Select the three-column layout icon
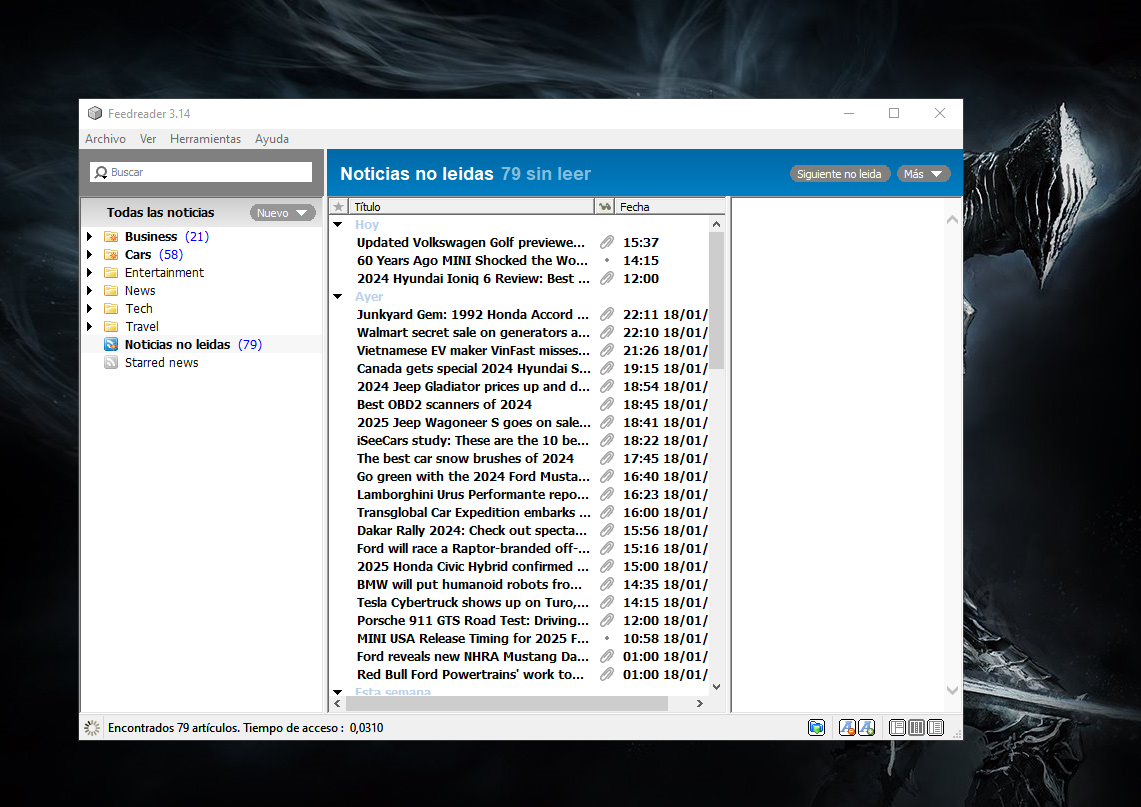 coord(916,728)
